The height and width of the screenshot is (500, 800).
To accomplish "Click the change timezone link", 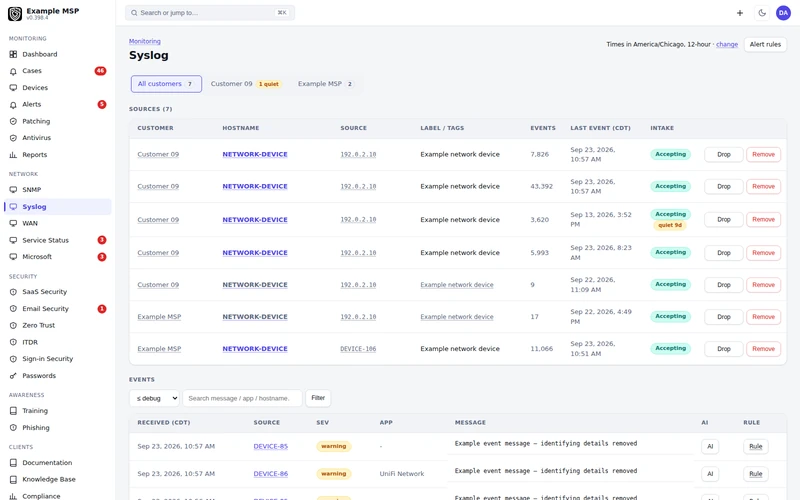I will (x=727, y=44).
